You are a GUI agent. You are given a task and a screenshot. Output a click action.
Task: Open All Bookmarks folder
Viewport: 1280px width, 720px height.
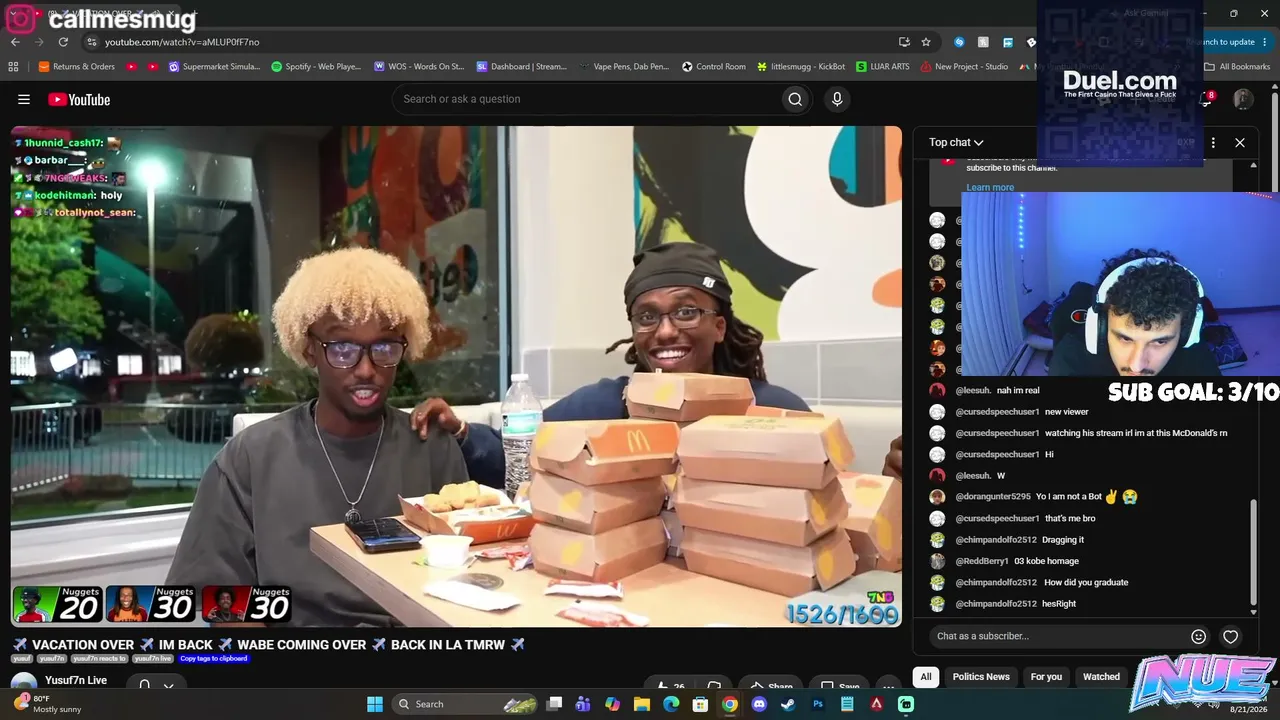(1237, 67)
